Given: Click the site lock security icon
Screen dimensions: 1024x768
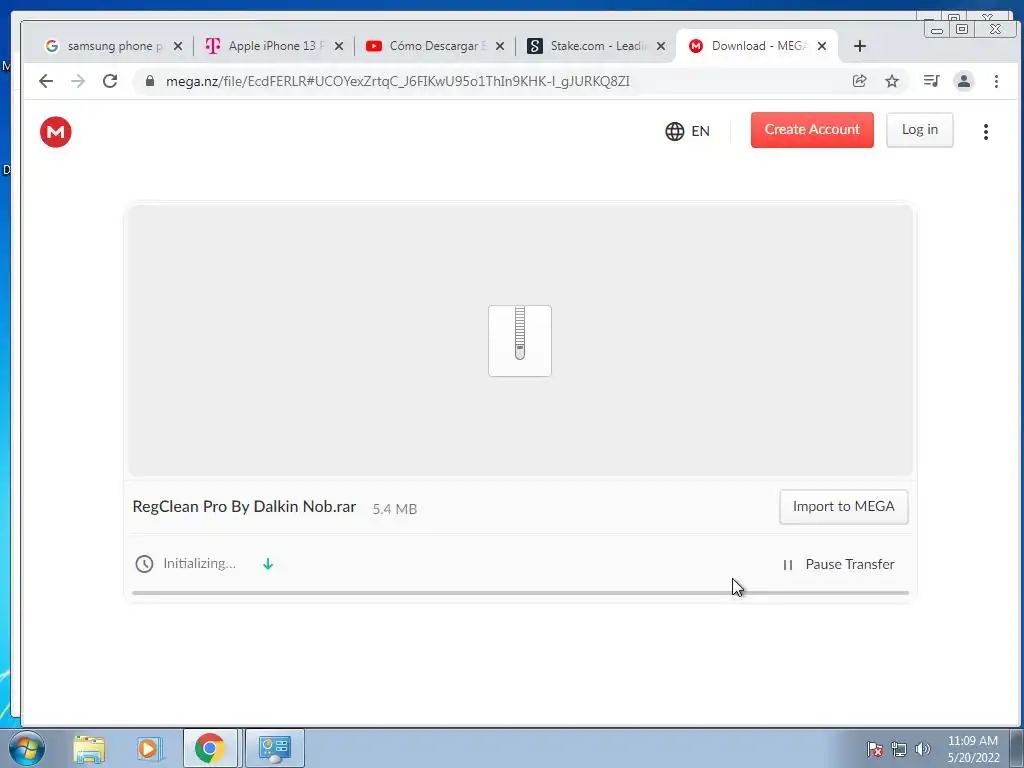Looking at the screenshot, I should 150,81.
